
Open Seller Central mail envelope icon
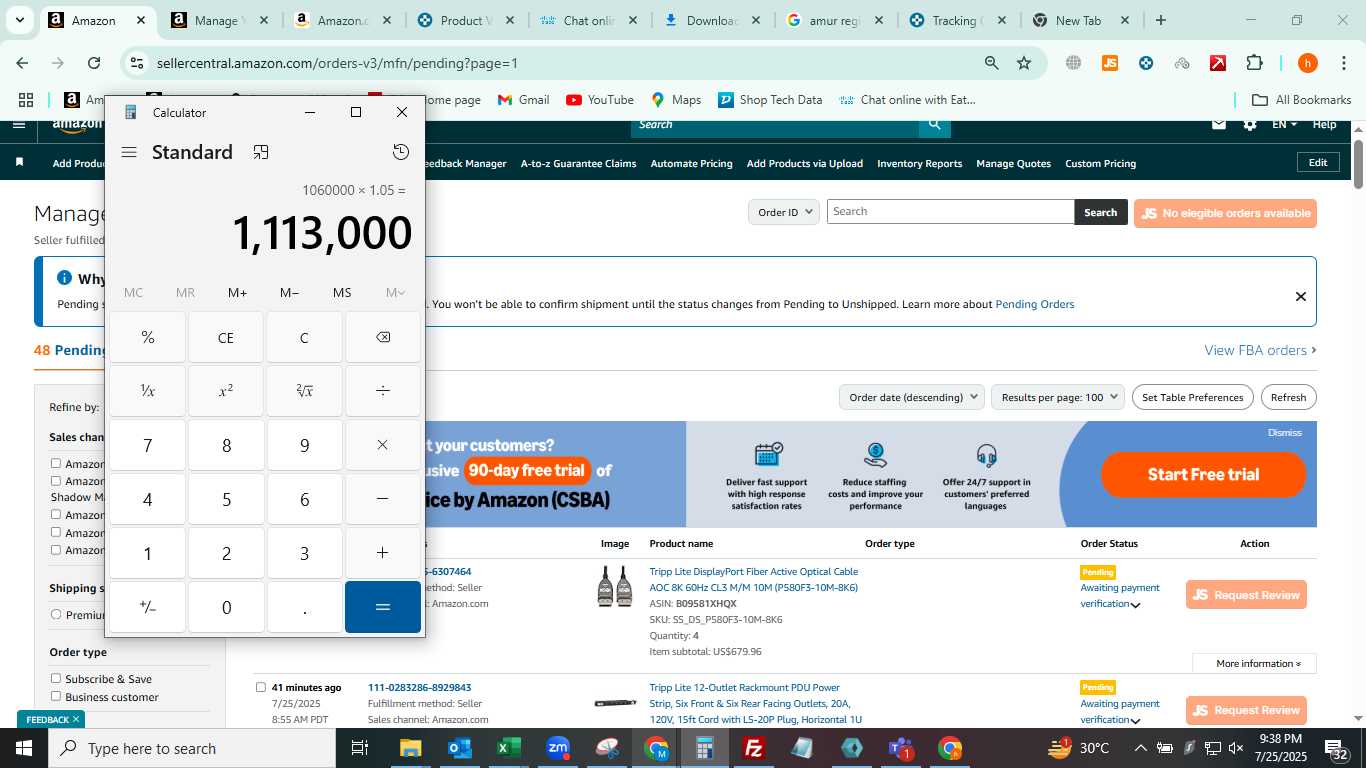(x=1218, y=125)
